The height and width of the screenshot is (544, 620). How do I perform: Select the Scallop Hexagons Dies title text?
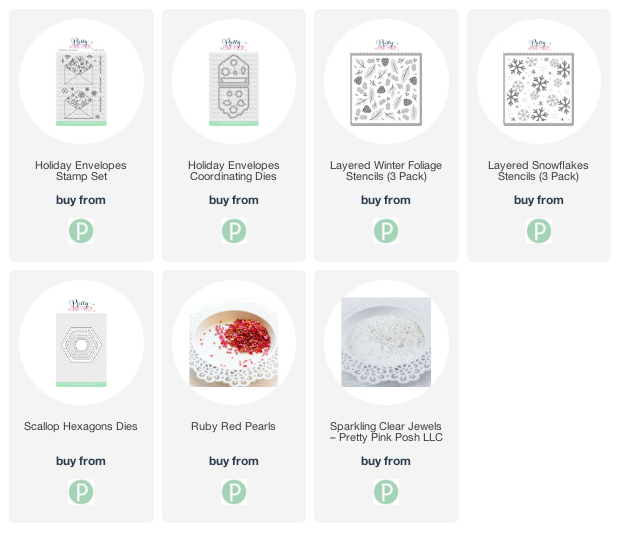coord(81,426)
